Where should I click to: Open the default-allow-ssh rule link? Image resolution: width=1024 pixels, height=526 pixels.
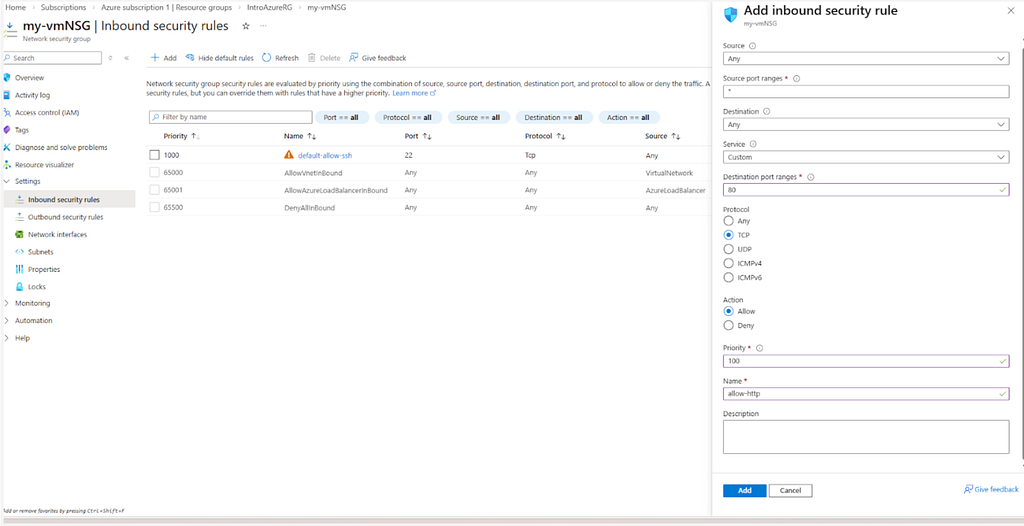(325, 156)
